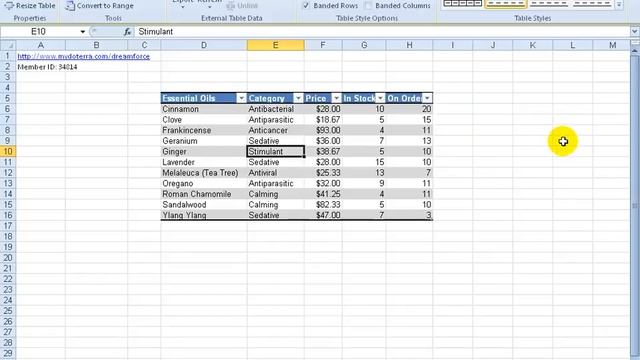This screenshot has width=640, height=360.
Task: Select the $47.00 price cell
Action: point(323,215)
